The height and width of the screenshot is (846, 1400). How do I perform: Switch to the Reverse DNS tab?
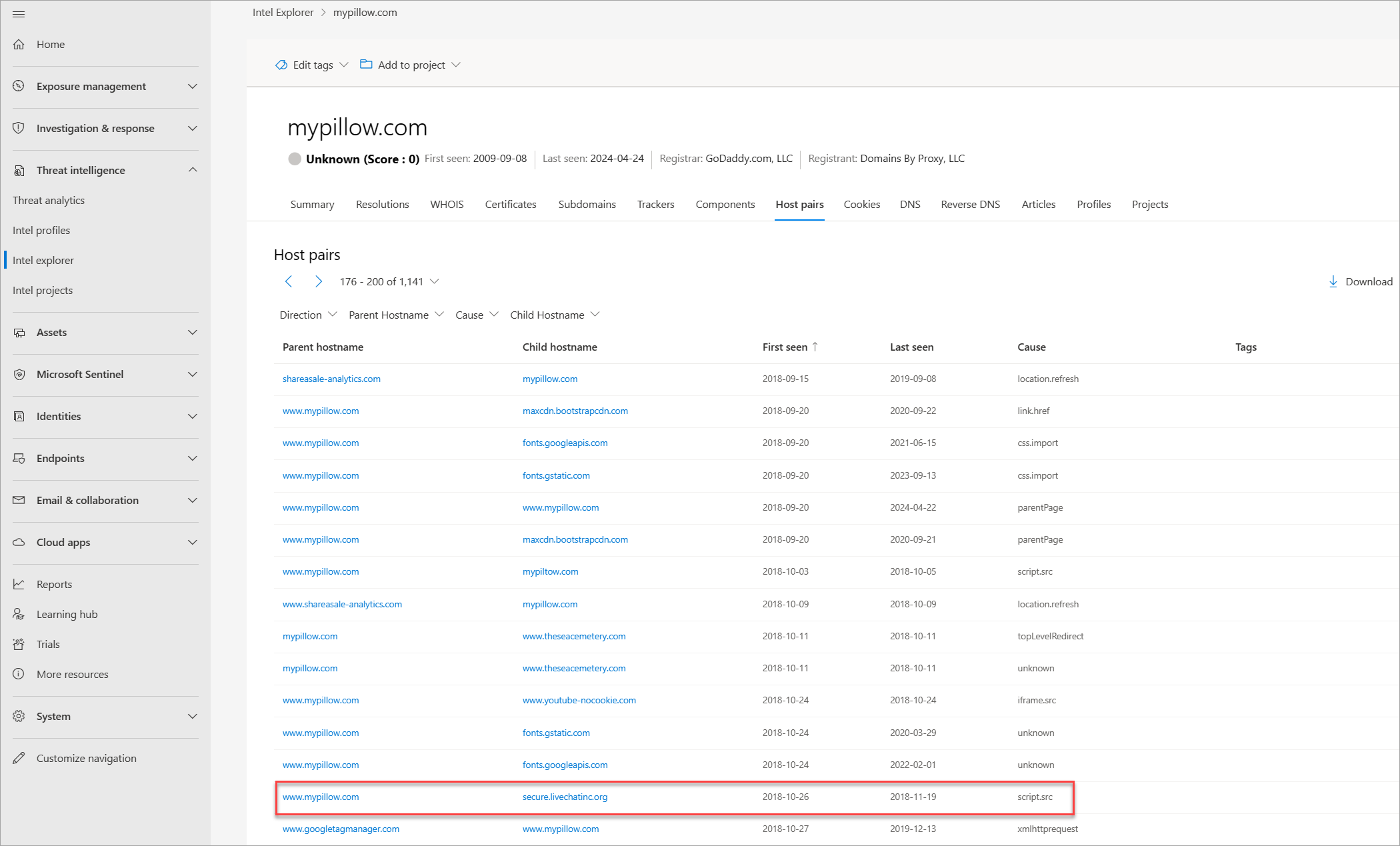pos(970,205)
